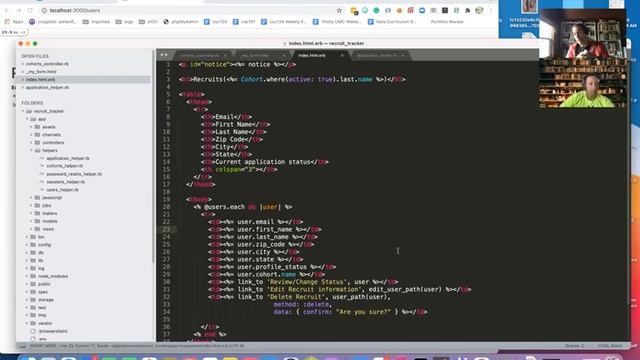The width and height of the screenshot is (640, 360).
Task: Expand the channels folder
Action: [31, 135]
